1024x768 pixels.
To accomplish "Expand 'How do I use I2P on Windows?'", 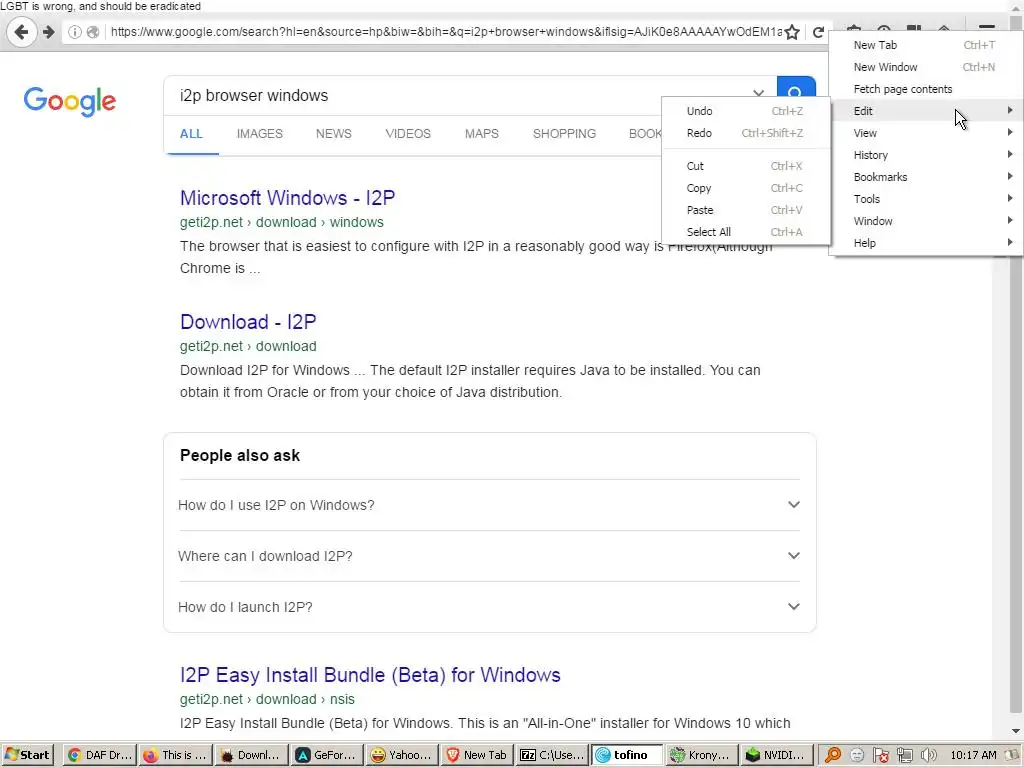I will point(489,505).
